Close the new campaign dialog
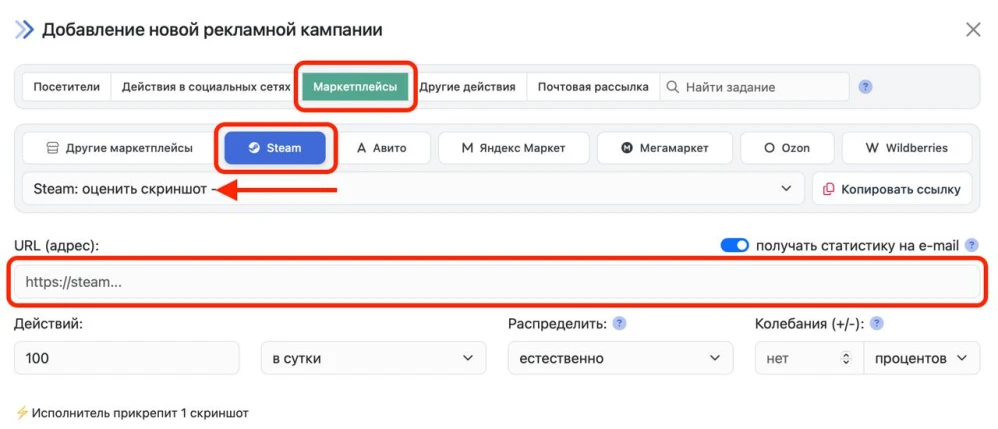This screenshot has width=998, height=429. (x=973, y=30)
